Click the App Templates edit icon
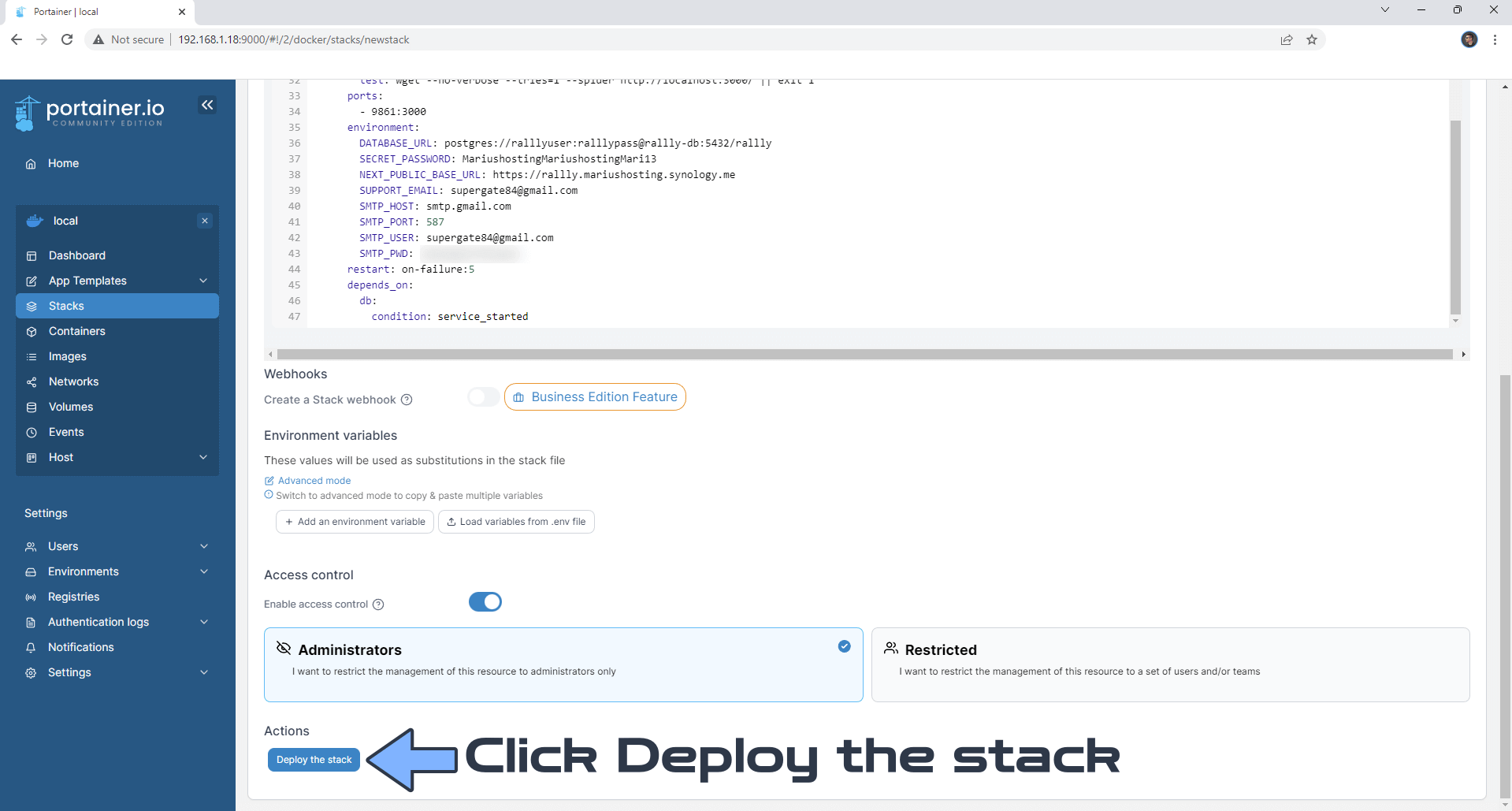The width and height of the screenshot is (1512, 811). (32, 281)
